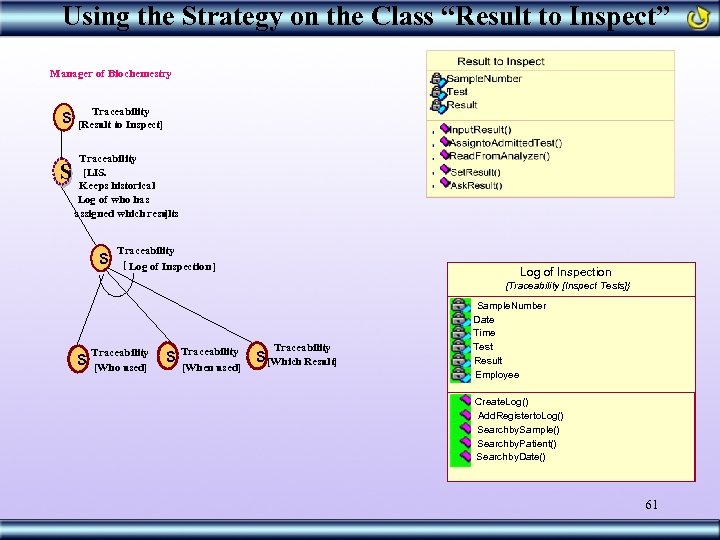
Task: Click operation icon beside CreateLog()
Action: point(465,400)
